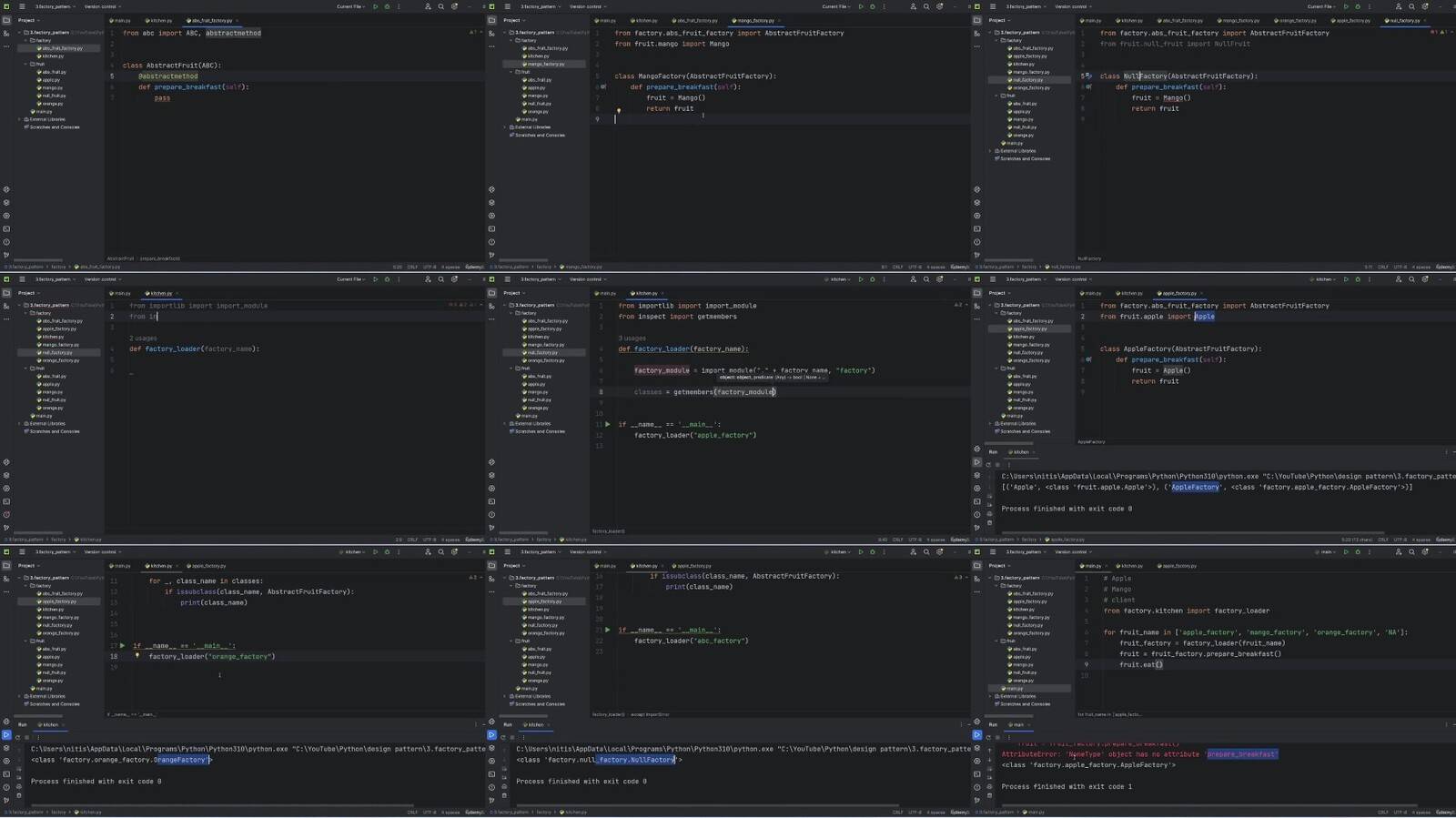Click prepare_breakfast() breadcrumb in AbstractFruit window
This screenshot has width=1456, height=818.
point(160,258)
